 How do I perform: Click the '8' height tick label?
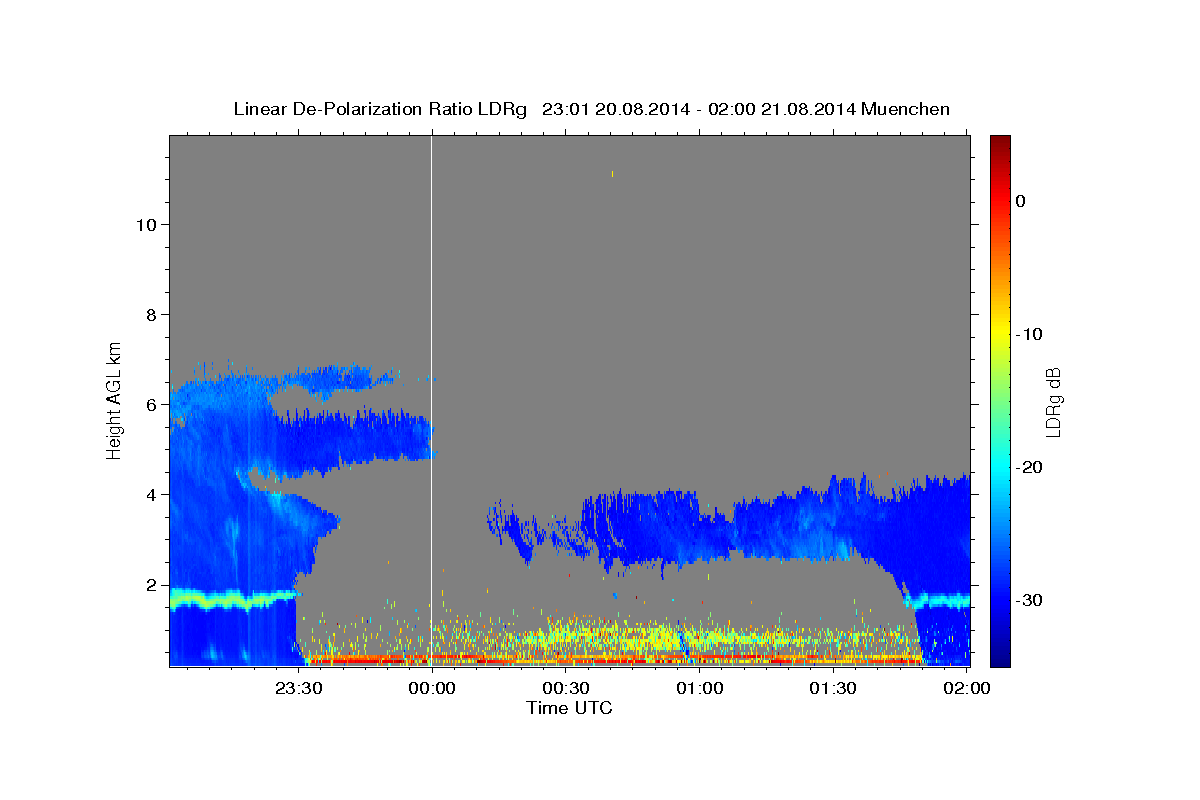(x=151, y=314)
